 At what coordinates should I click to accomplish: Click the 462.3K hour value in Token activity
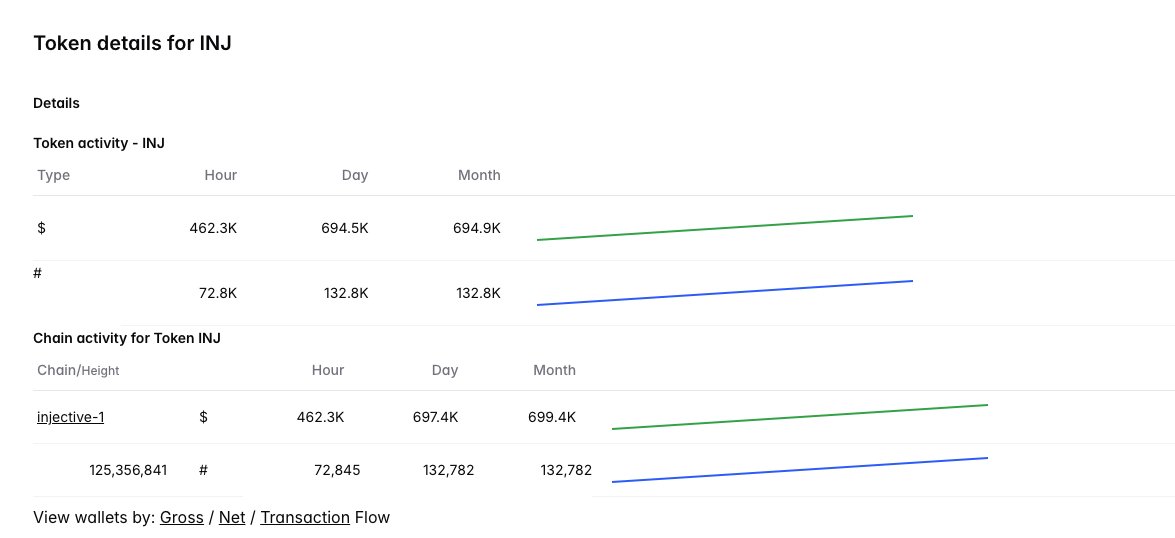coord(213,229)
